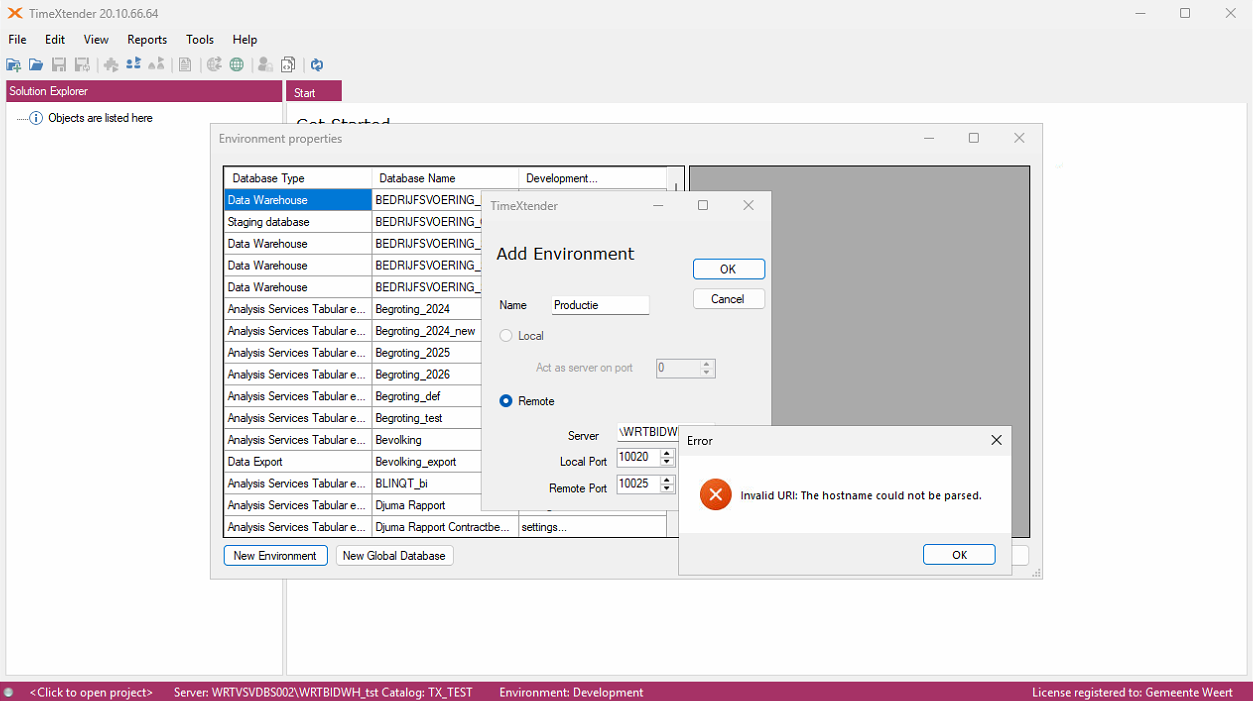Screen dimensions: 1253x701
Task: Click the Save floppy-disk toolbar icon
Action: (59, 65)
